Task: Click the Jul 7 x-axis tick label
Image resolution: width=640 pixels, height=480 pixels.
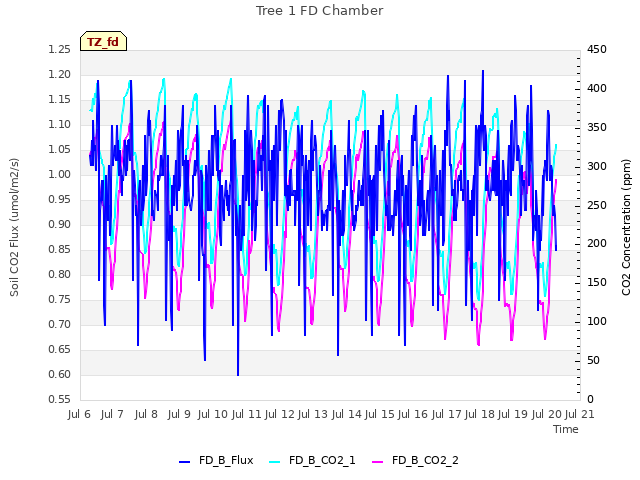Action: point(112,414)
